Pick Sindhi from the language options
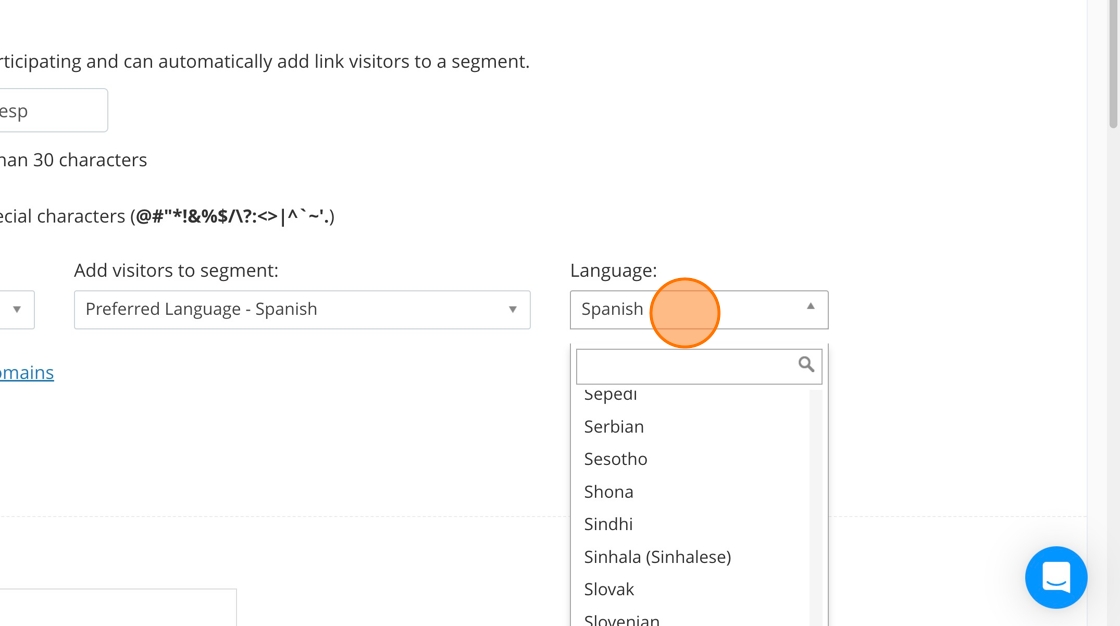The width and height of the screenshot is (1120, 626). (608, 524)
